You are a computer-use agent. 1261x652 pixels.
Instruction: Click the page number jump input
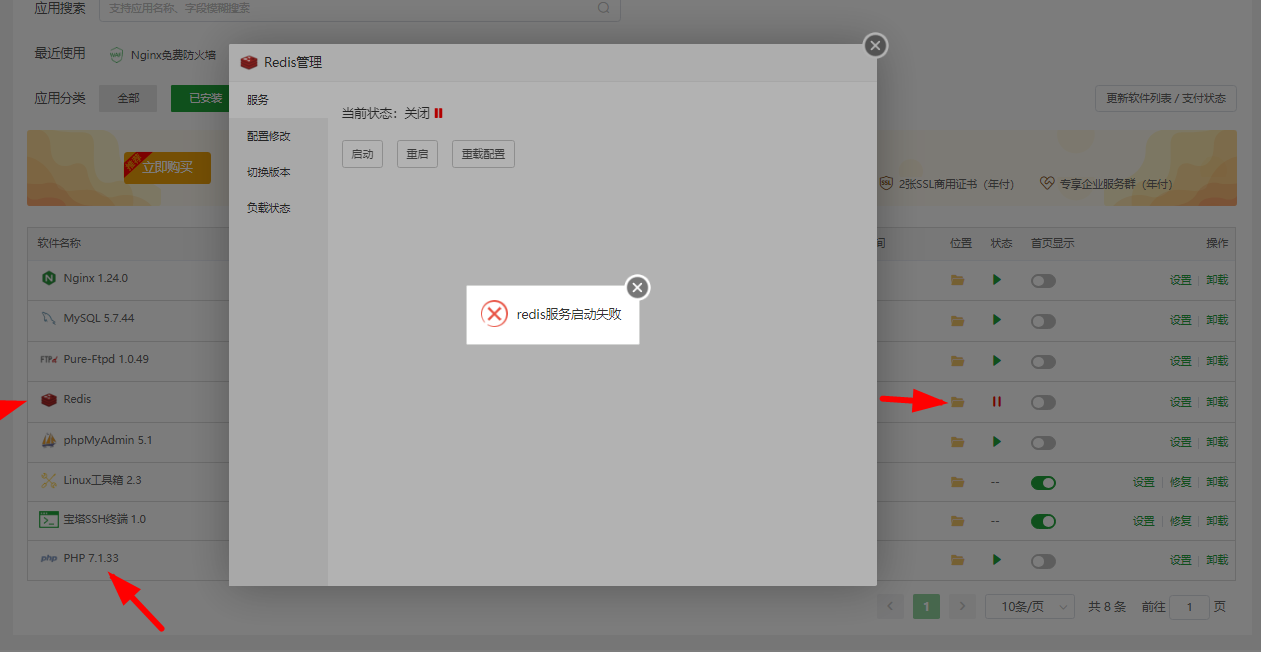(x=1190, y=606)
